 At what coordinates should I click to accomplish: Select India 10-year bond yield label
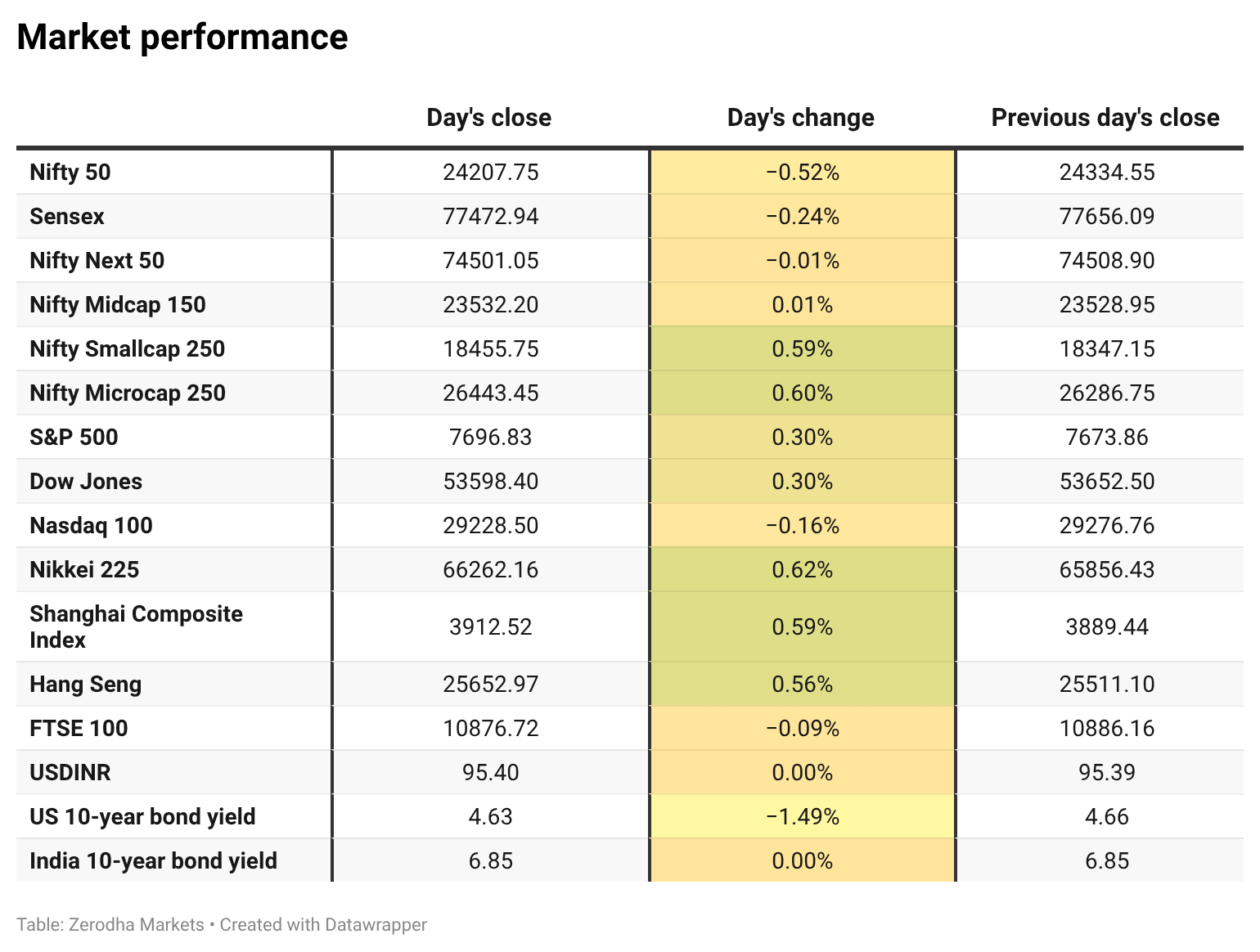coord(154,861)
